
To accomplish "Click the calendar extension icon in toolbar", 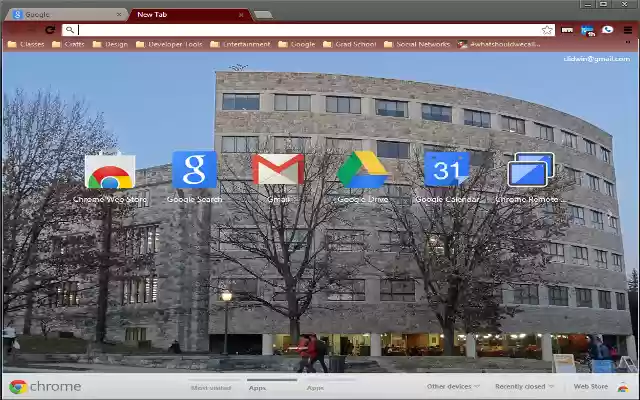I will [587, 31].
